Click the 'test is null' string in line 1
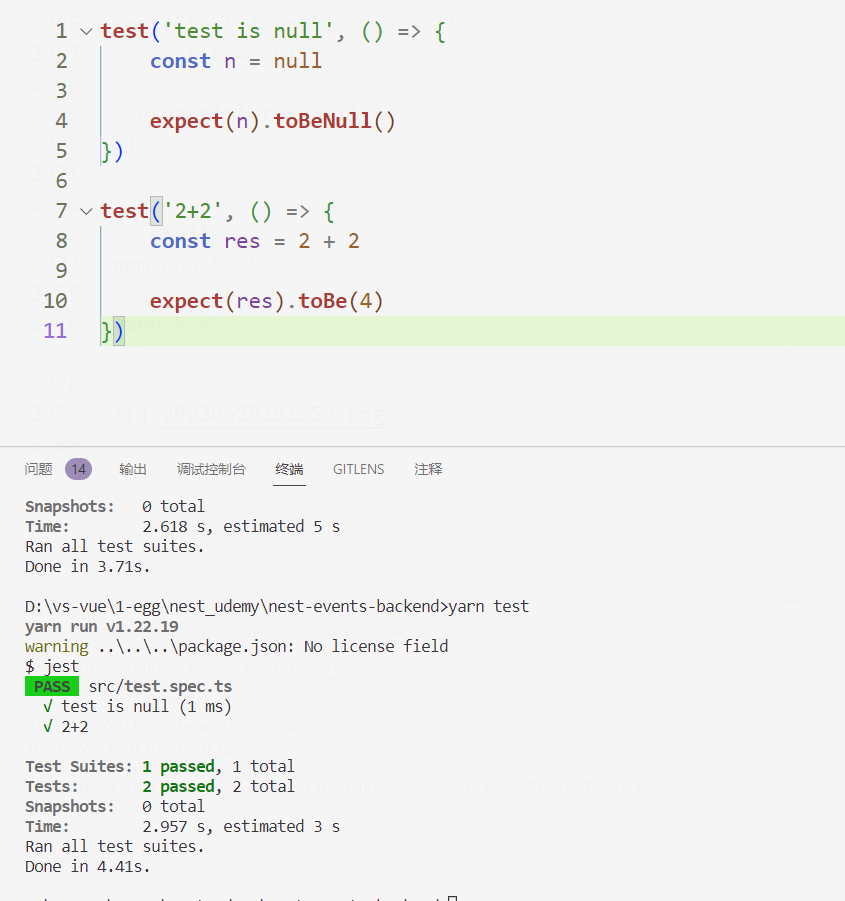This screenshot has height=901, width=845. point(242,31)
